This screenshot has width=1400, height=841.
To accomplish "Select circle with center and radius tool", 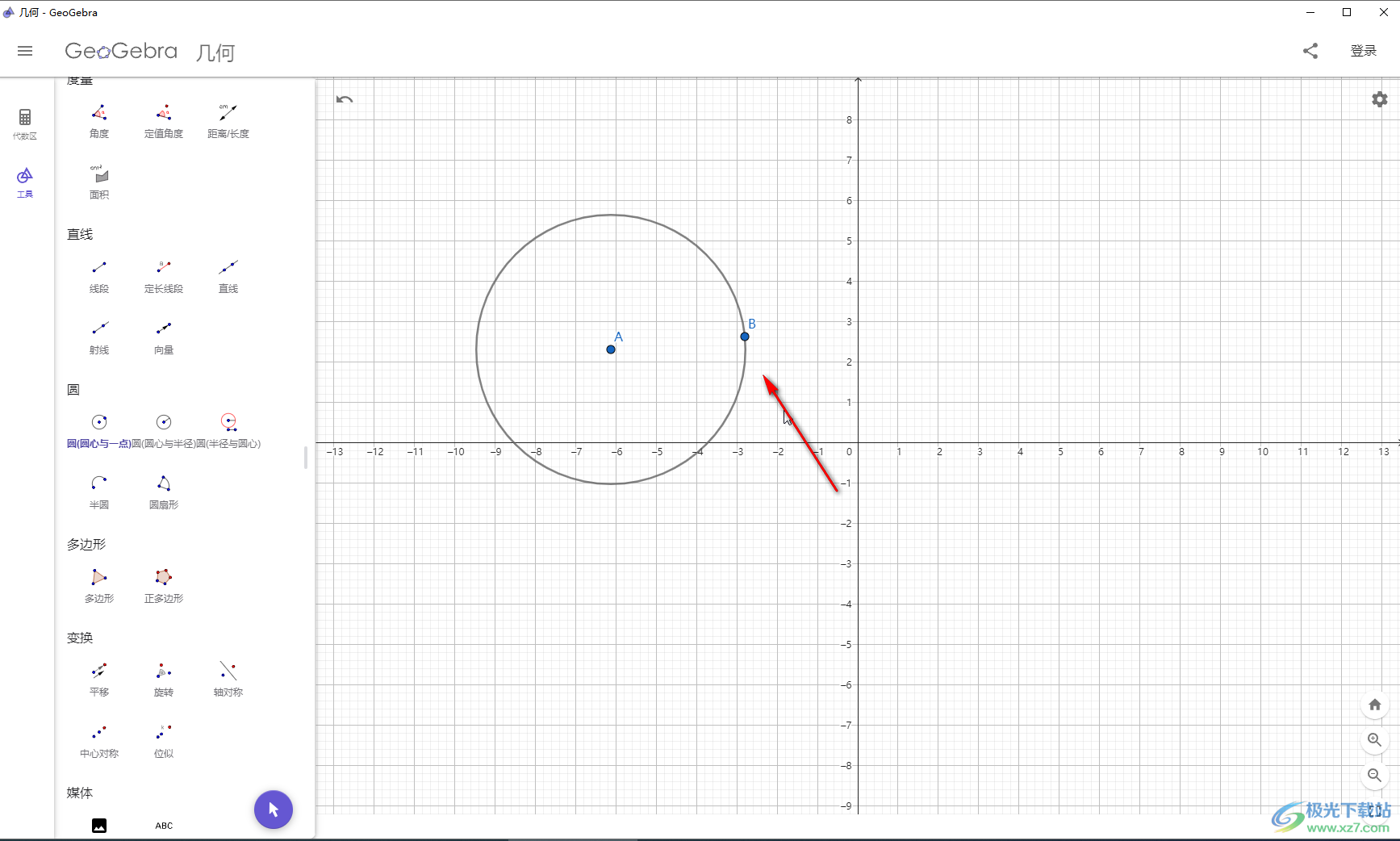I will pos(164,431).
